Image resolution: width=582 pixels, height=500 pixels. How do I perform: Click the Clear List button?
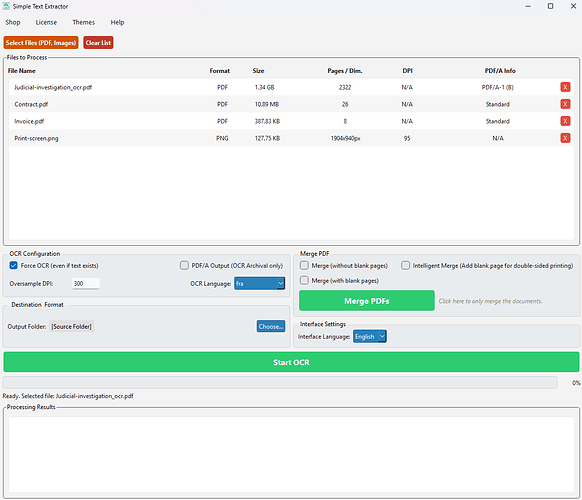(x=98, y=43)
